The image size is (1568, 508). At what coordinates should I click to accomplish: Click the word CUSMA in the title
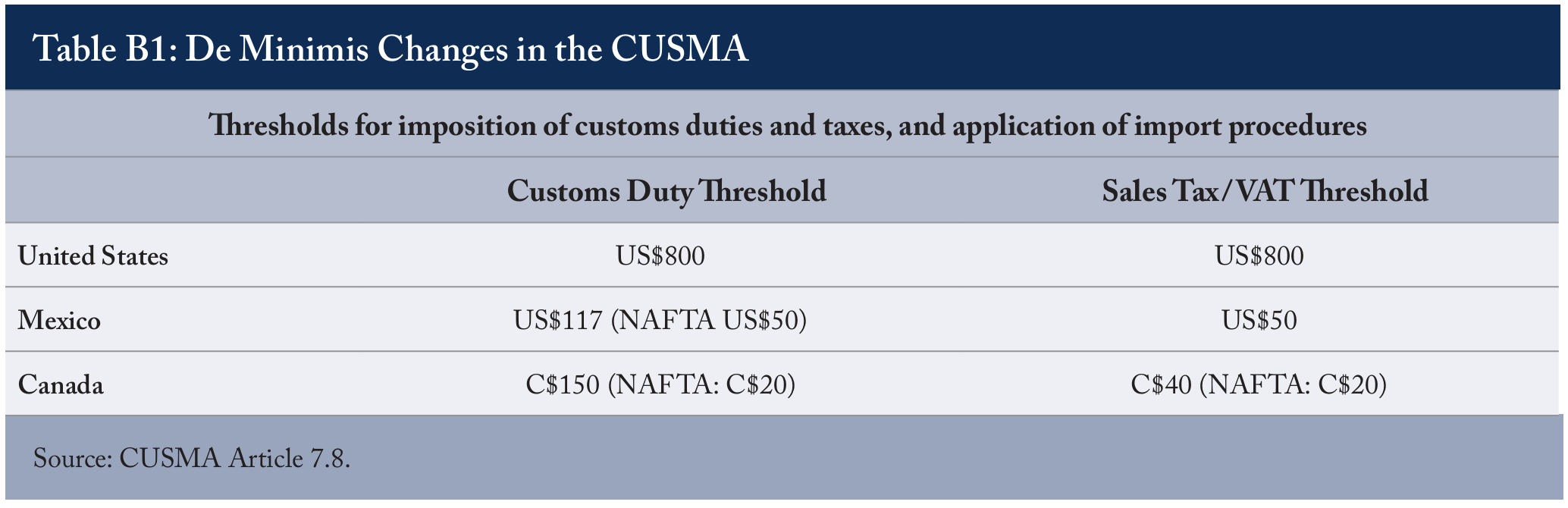(679, 49)
